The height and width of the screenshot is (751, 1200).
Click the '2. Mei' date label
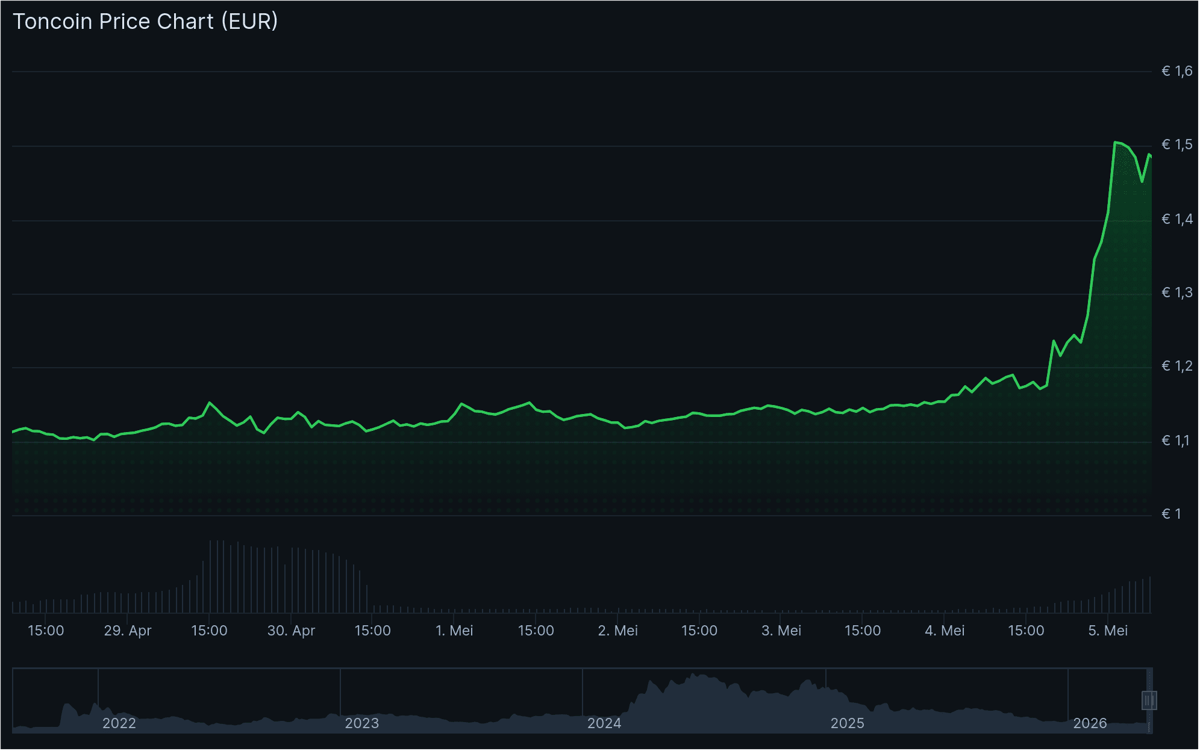click(618, 631)
